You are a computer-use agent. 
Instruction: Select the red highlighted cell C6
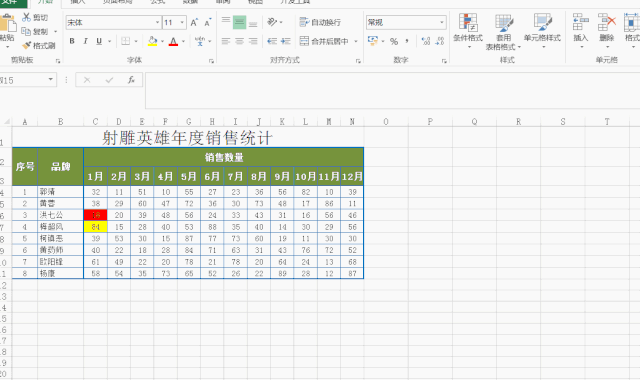(x=96, y=215)
